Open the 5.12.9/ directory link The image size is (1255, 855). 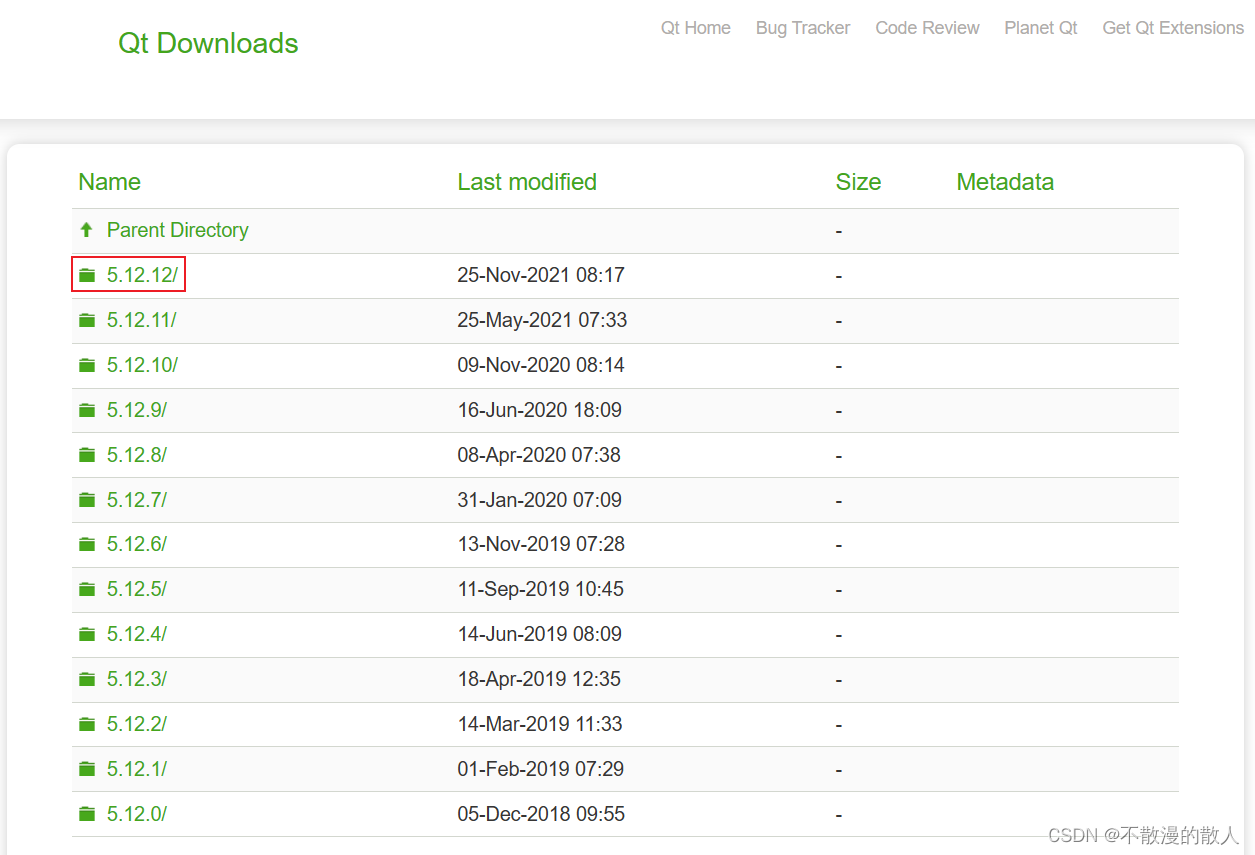[137, 410]
